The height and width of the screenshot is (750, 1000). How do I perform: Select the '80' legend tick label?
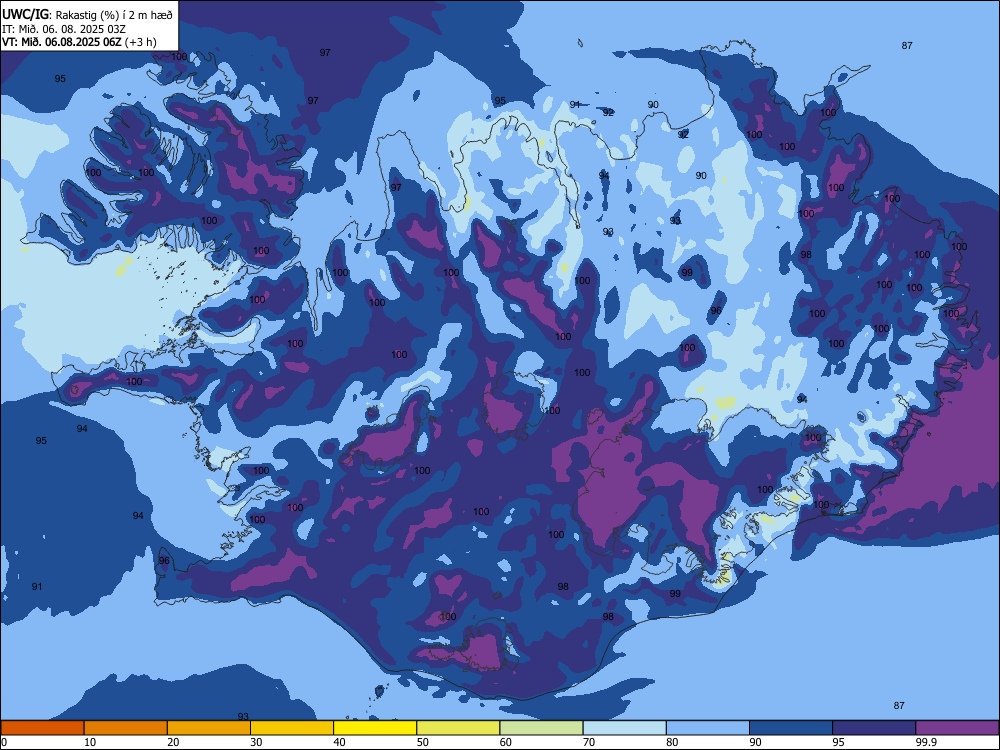click(x=672, y=742)
